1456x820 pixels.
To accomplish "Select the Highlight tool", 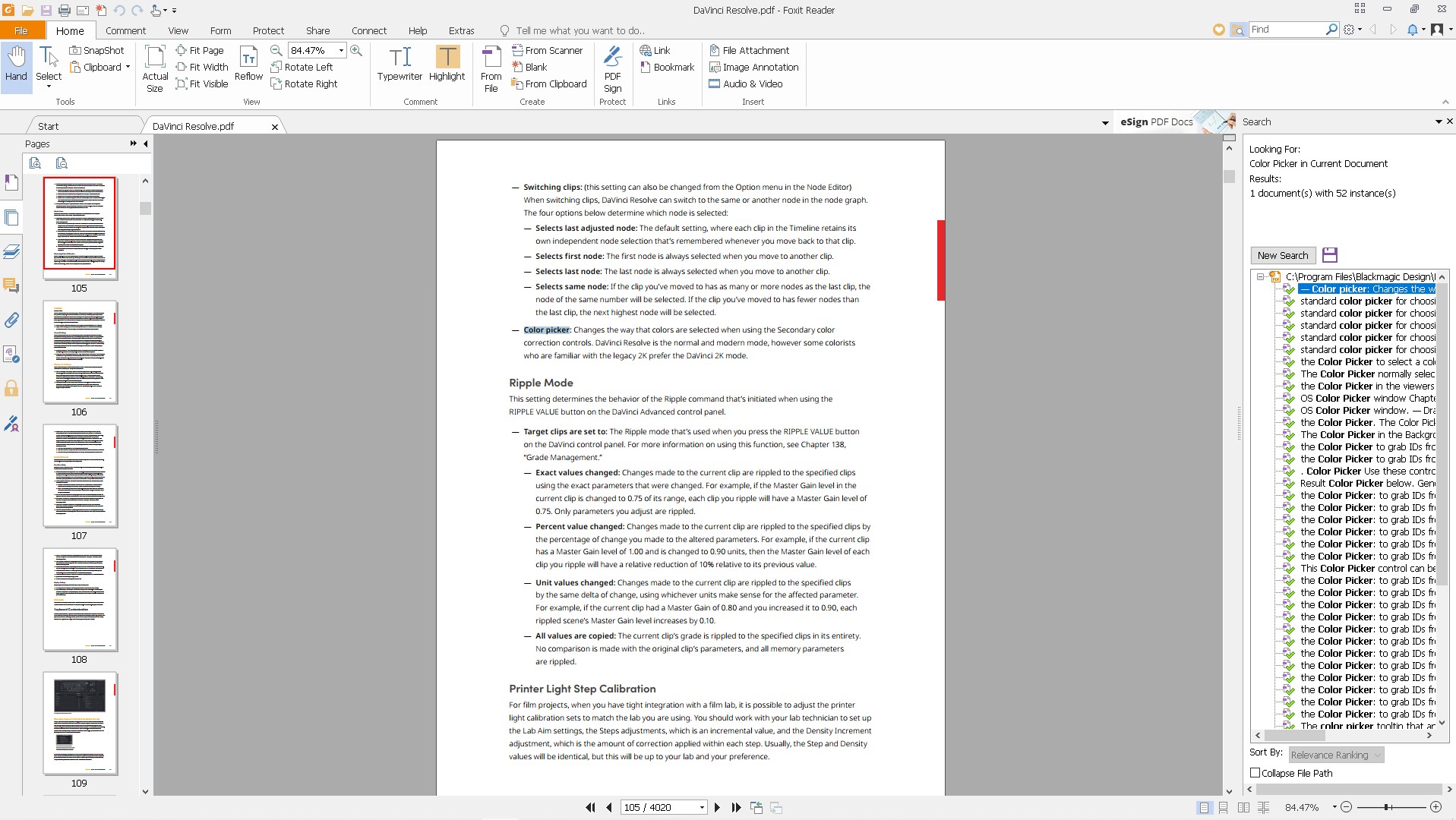I will (x=447, y=64).
